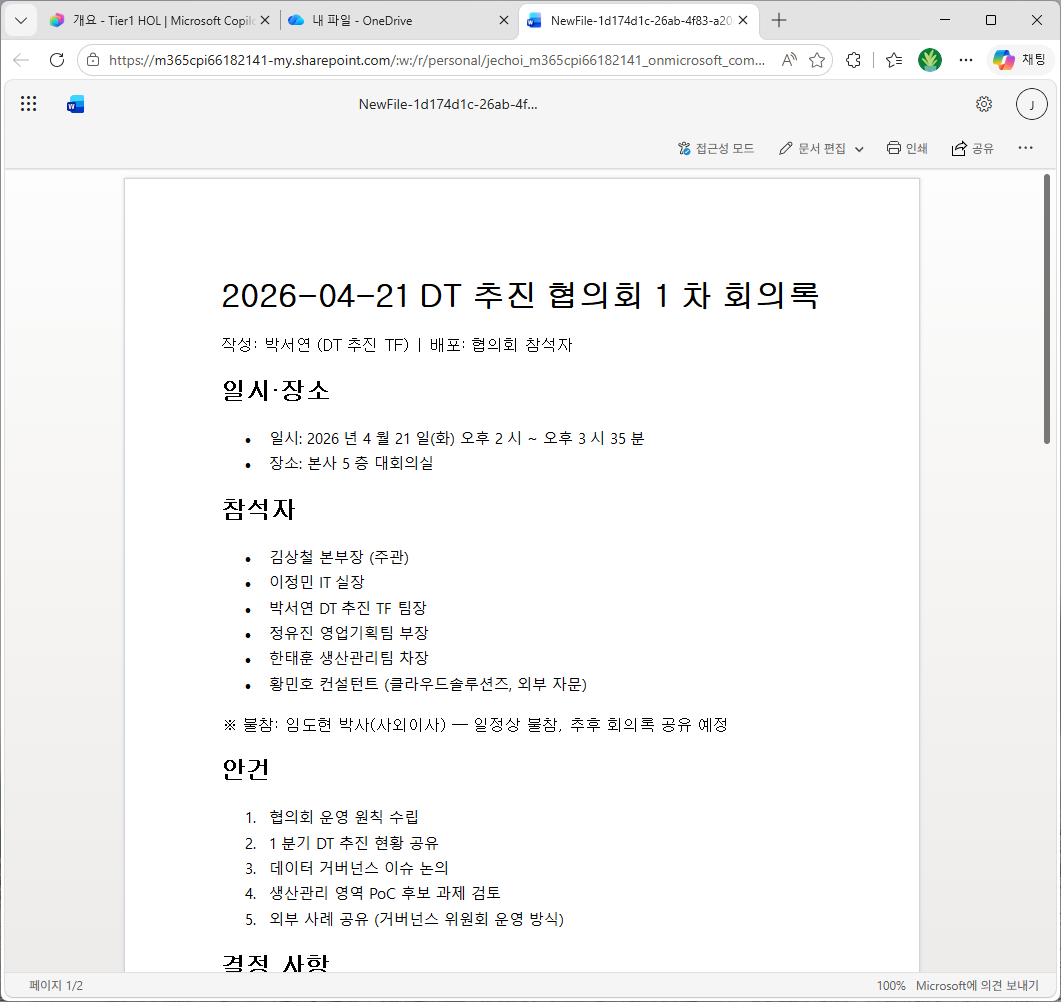Close the Copilot Tier1 HOL tab
The image size is (1061, 1002).
coord(265,21)
